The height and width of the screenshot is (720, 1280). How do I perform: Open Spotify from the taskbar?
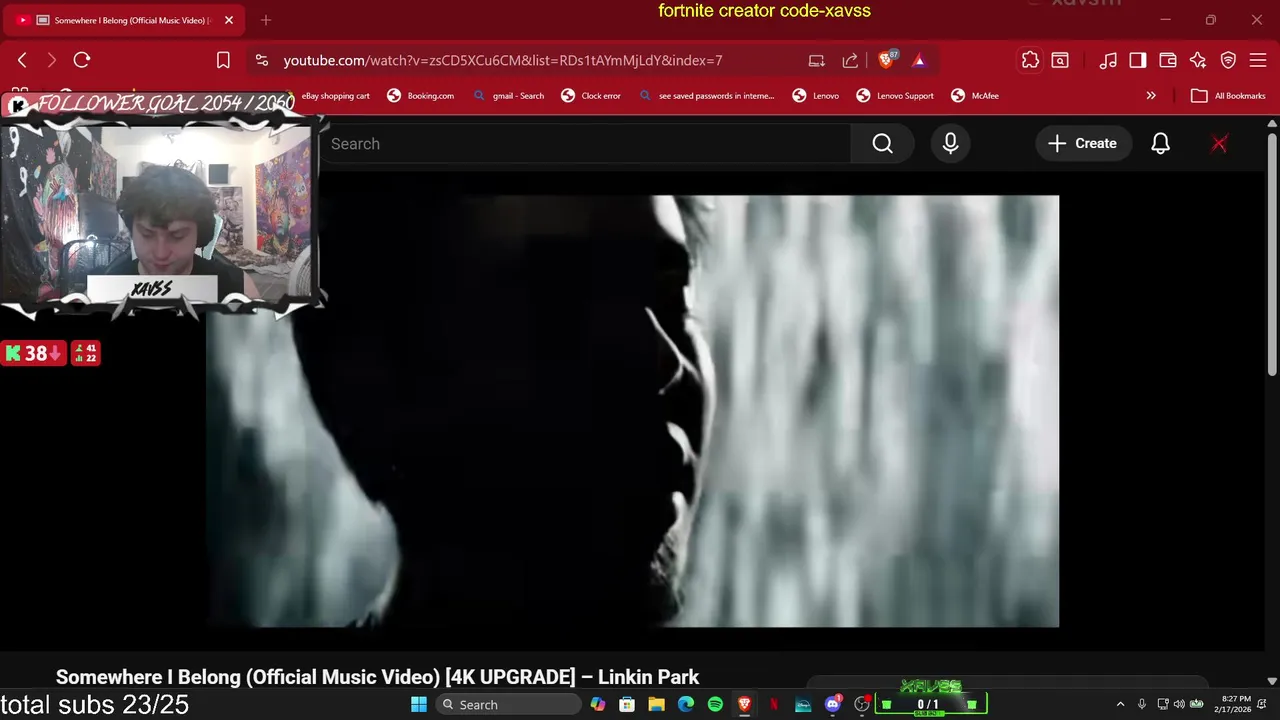[715, 705]
